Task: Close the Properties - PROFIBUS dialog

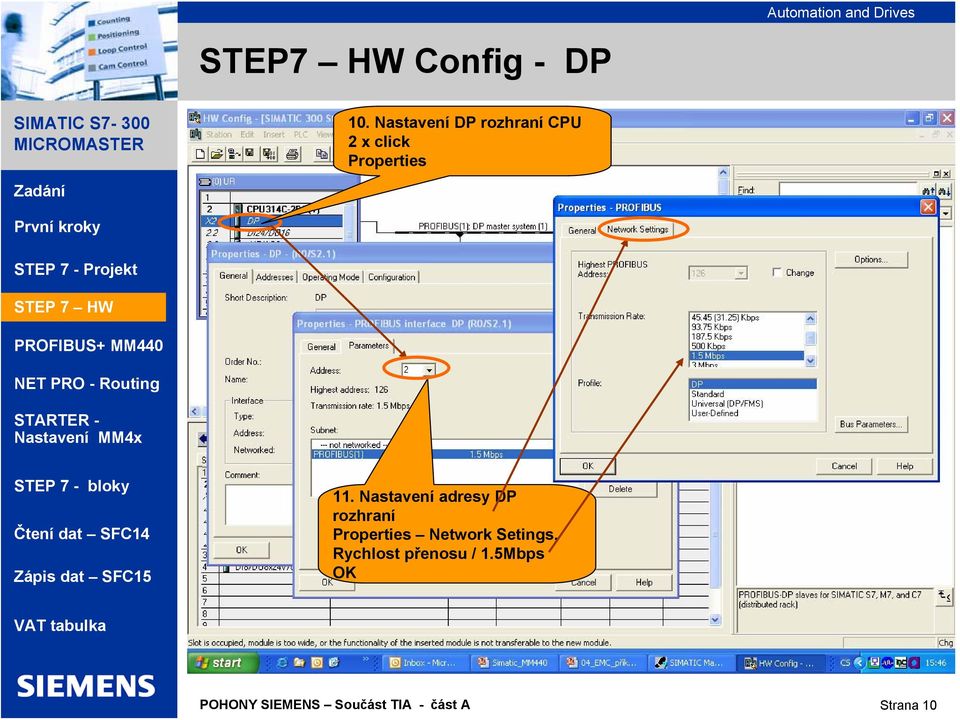Action: 928,207
